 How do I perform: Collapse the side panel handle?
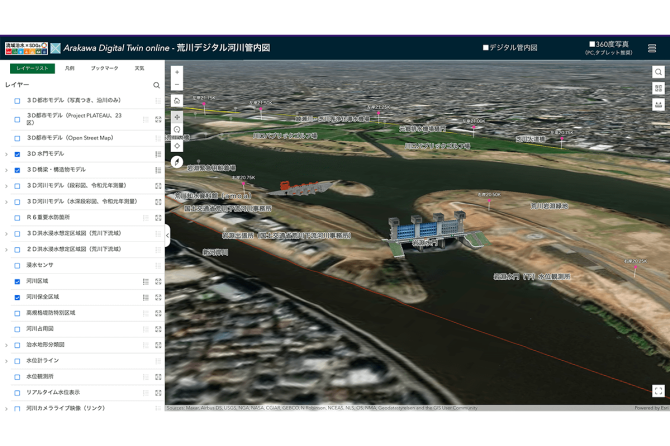167,235
